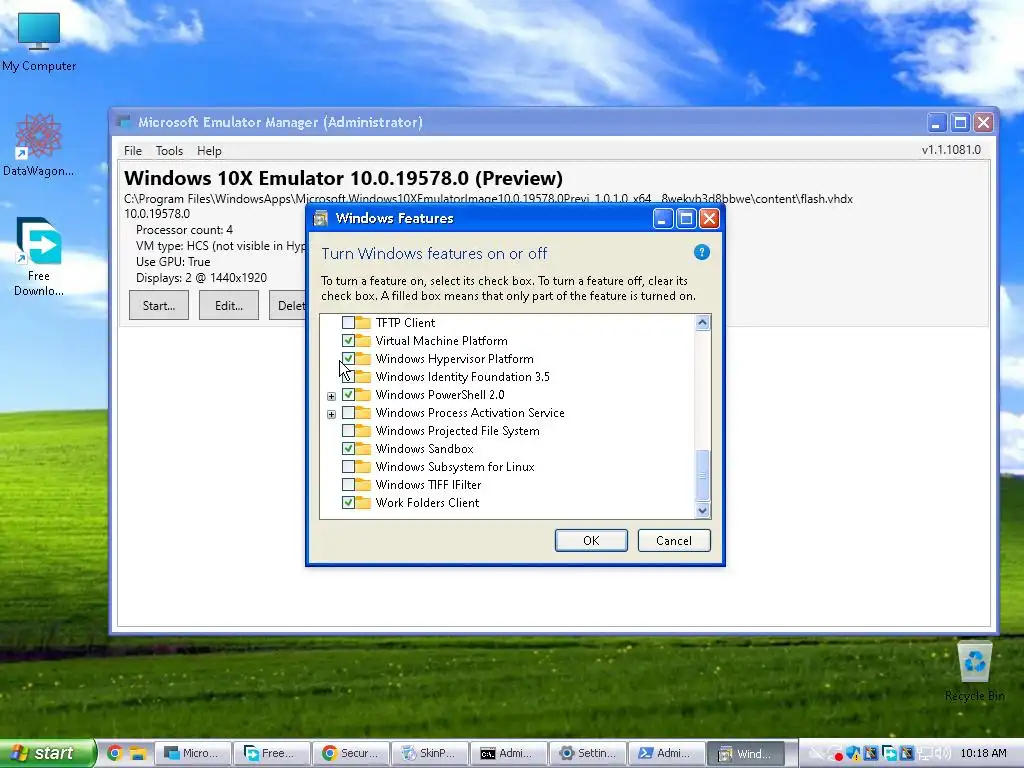The height and width of the screenshot is (768, 1024).
Task: Click the tray icon with the red dot
Action: 835,754
